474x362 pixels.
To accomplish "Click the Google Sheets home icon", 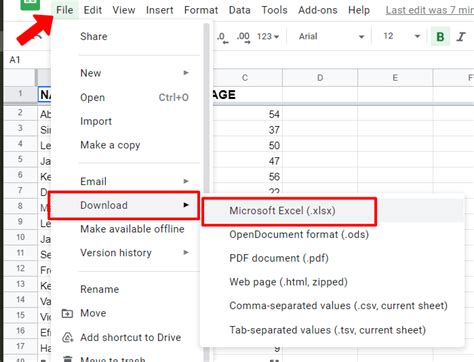I will (30, 4).
